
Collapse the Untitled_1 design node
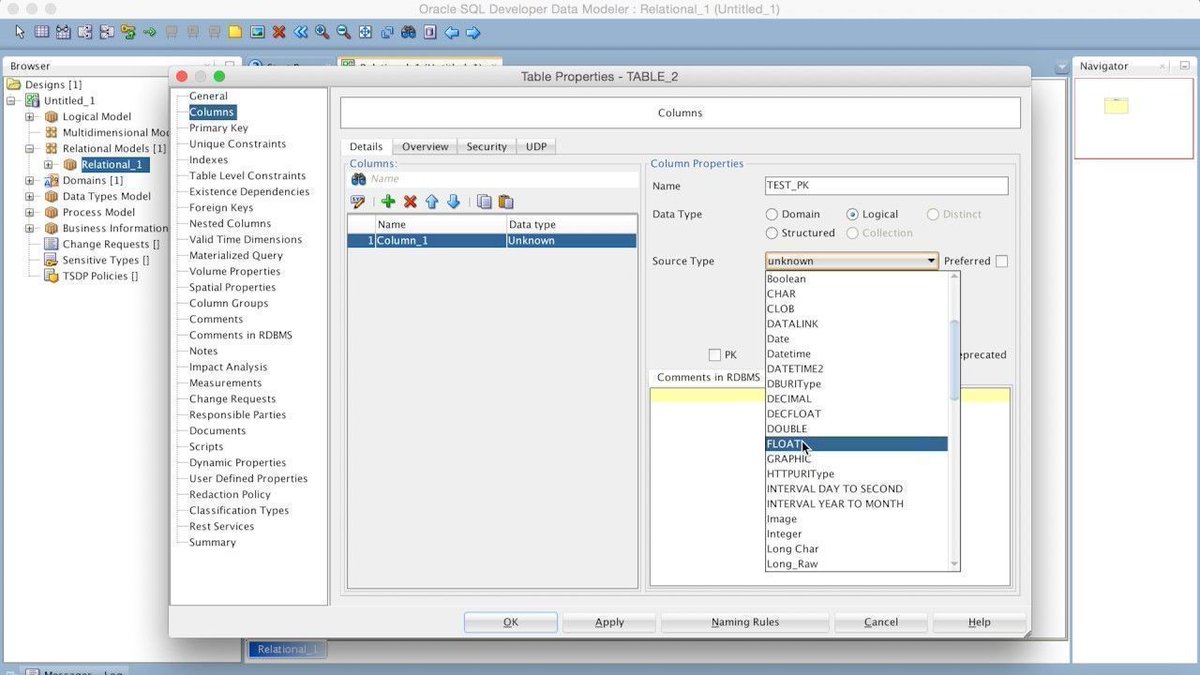(x=12, y=101)
